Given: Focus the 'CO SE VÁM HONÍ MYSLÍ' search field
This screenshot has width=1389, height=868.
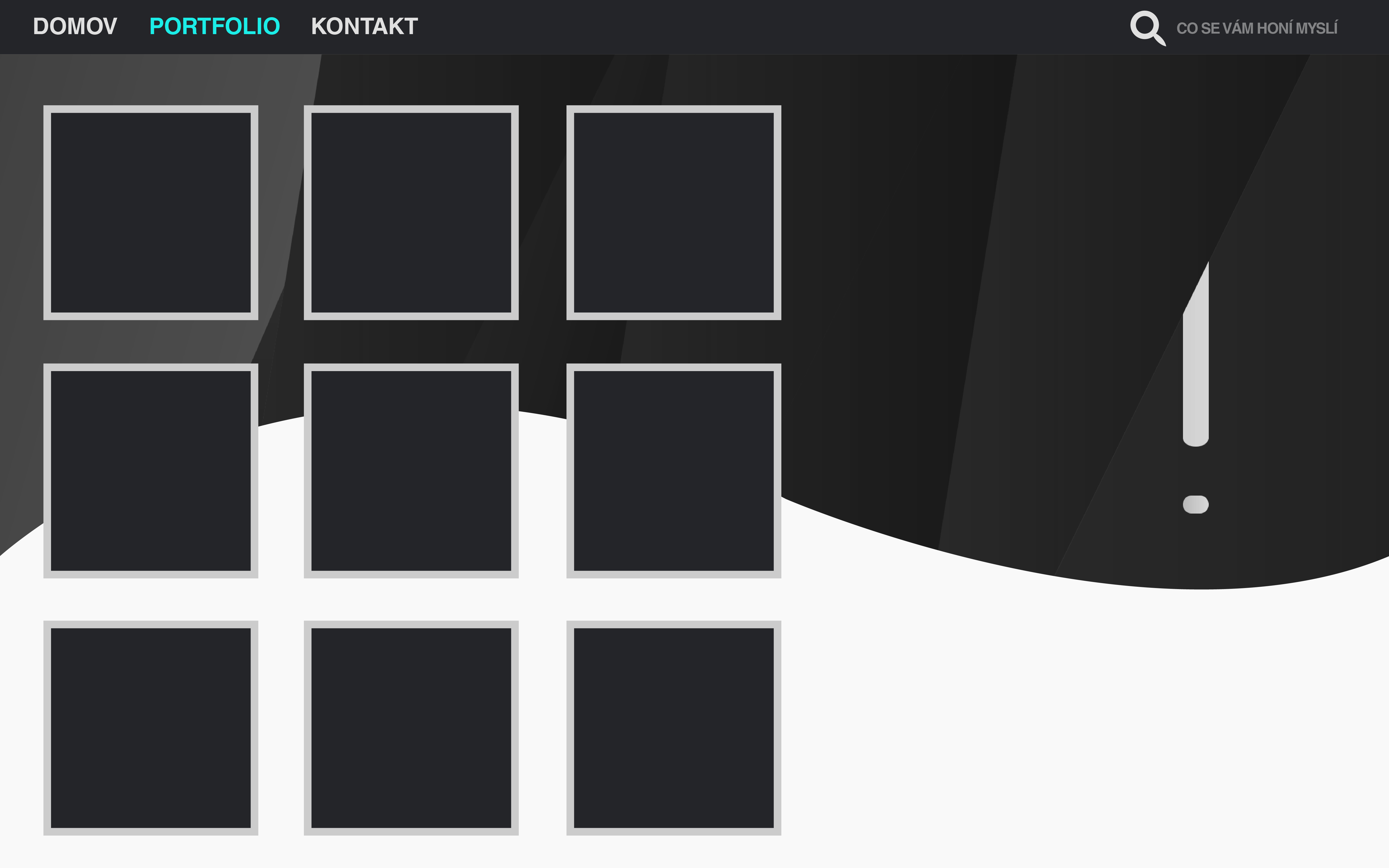Looking at the screenshot, I should [1257, 28].
